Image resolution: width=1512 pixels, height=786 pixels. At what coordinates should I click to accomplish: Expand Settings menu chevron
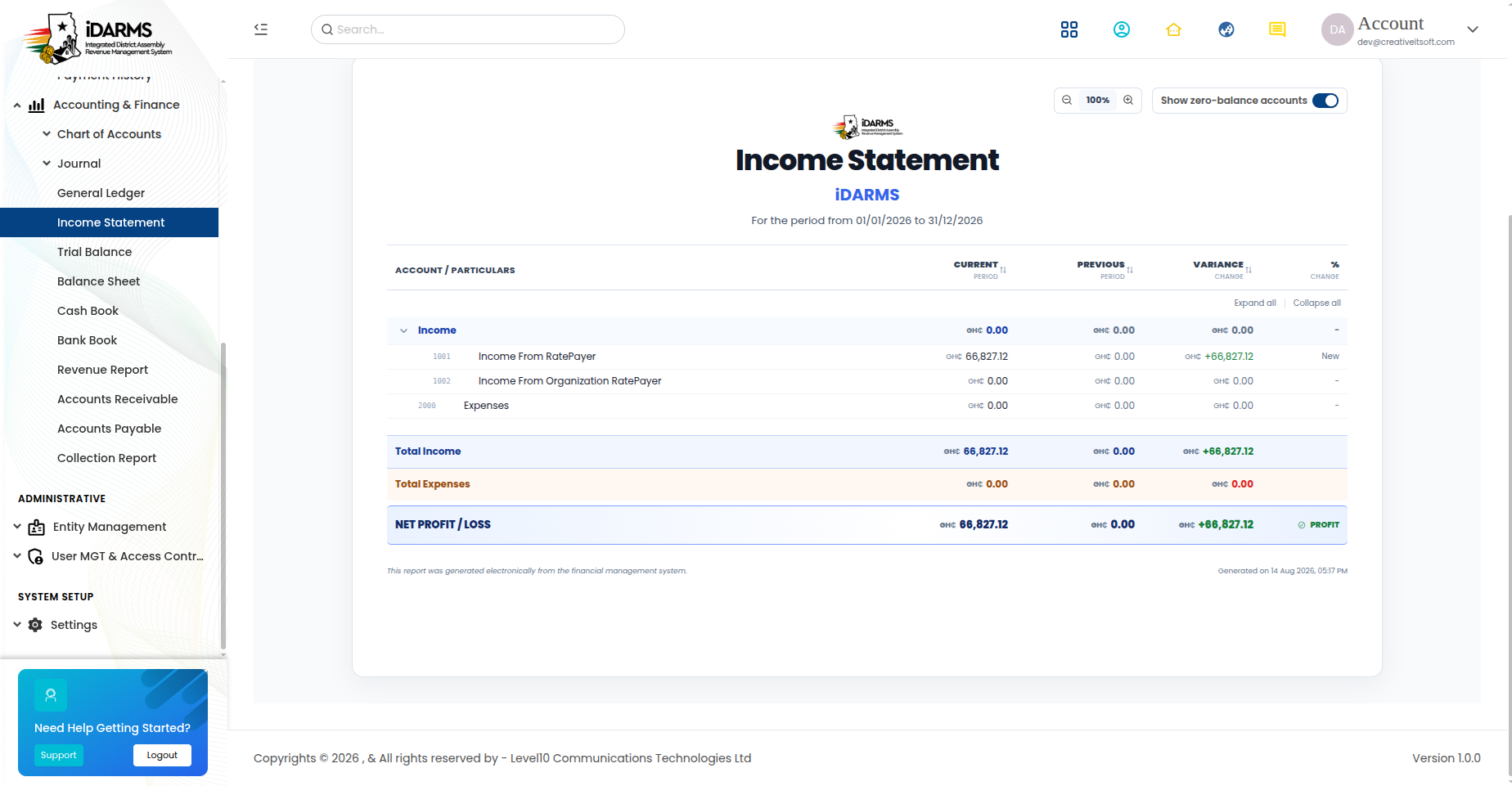(x=17, y=625)
